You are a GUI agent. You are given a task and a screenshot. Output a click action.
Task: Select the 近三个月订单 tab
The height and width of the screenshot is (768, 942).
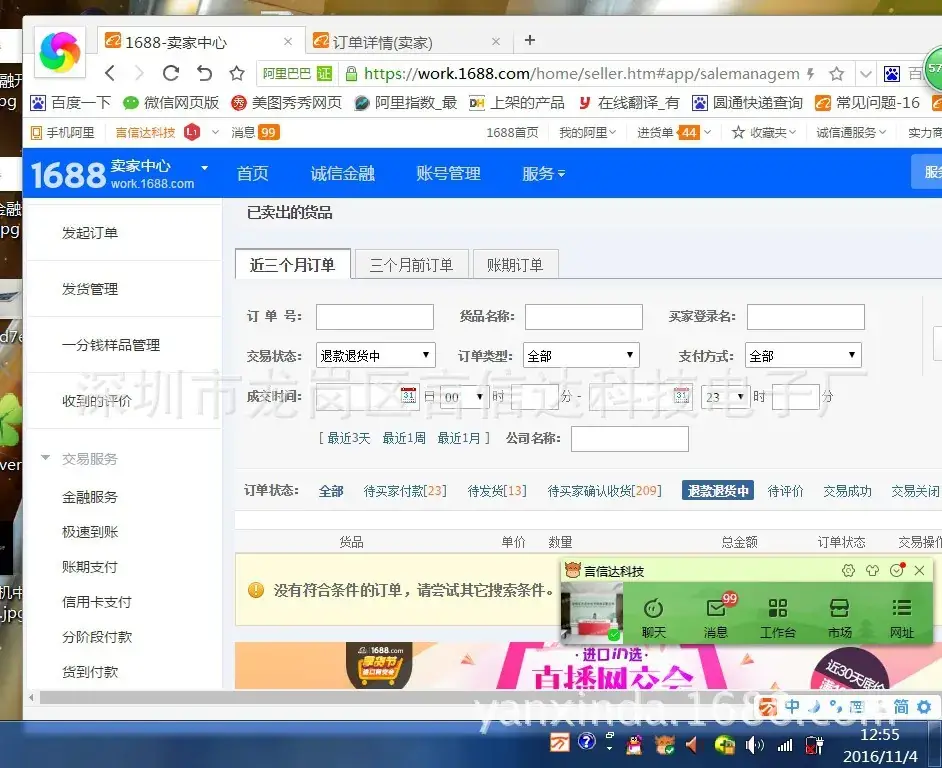pos(293,264)
